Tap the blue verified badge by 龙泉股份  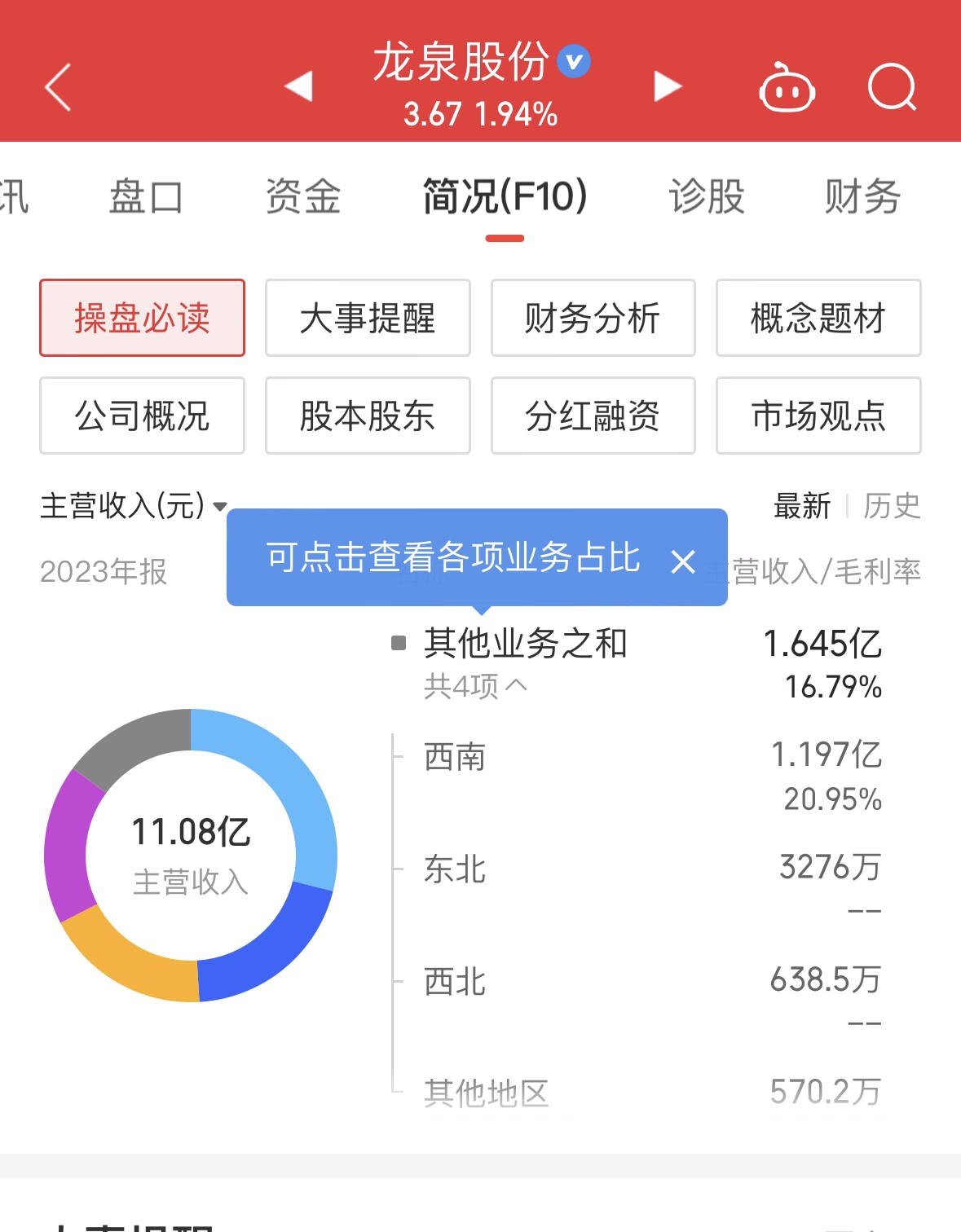[x=574, y=61]
